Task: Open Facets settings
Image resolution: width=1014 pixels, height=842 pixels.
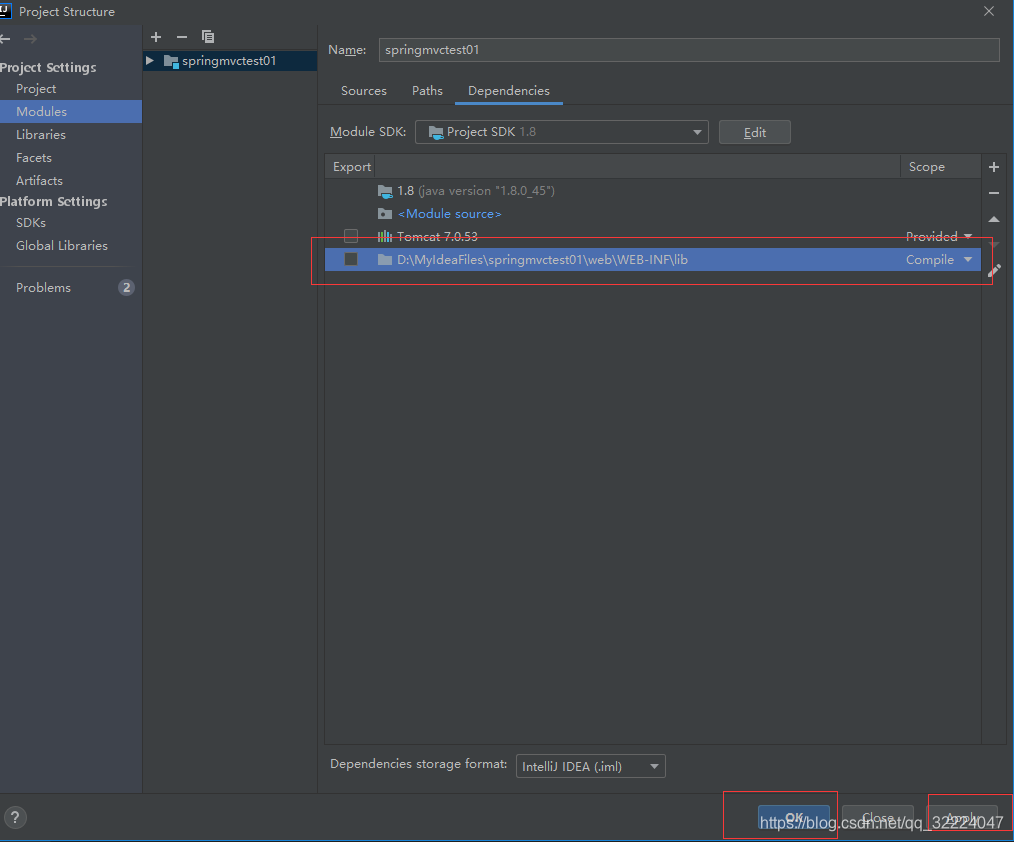Action: point(34,158)
